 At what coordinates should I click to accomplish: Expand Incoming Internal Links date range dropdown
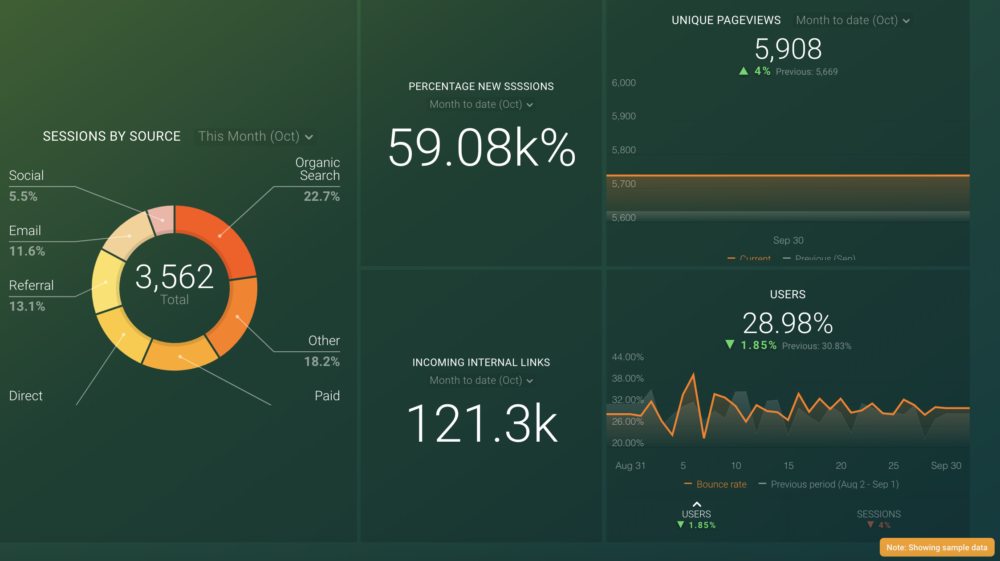click(x=481, y=381)
